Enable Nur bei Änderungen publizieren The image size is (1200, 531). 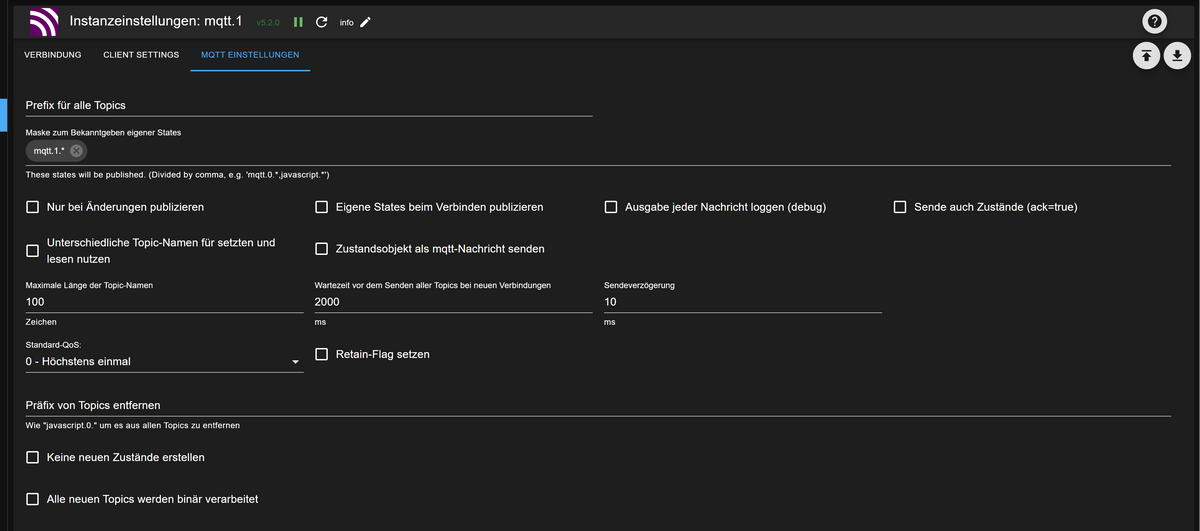click(33, 207)
